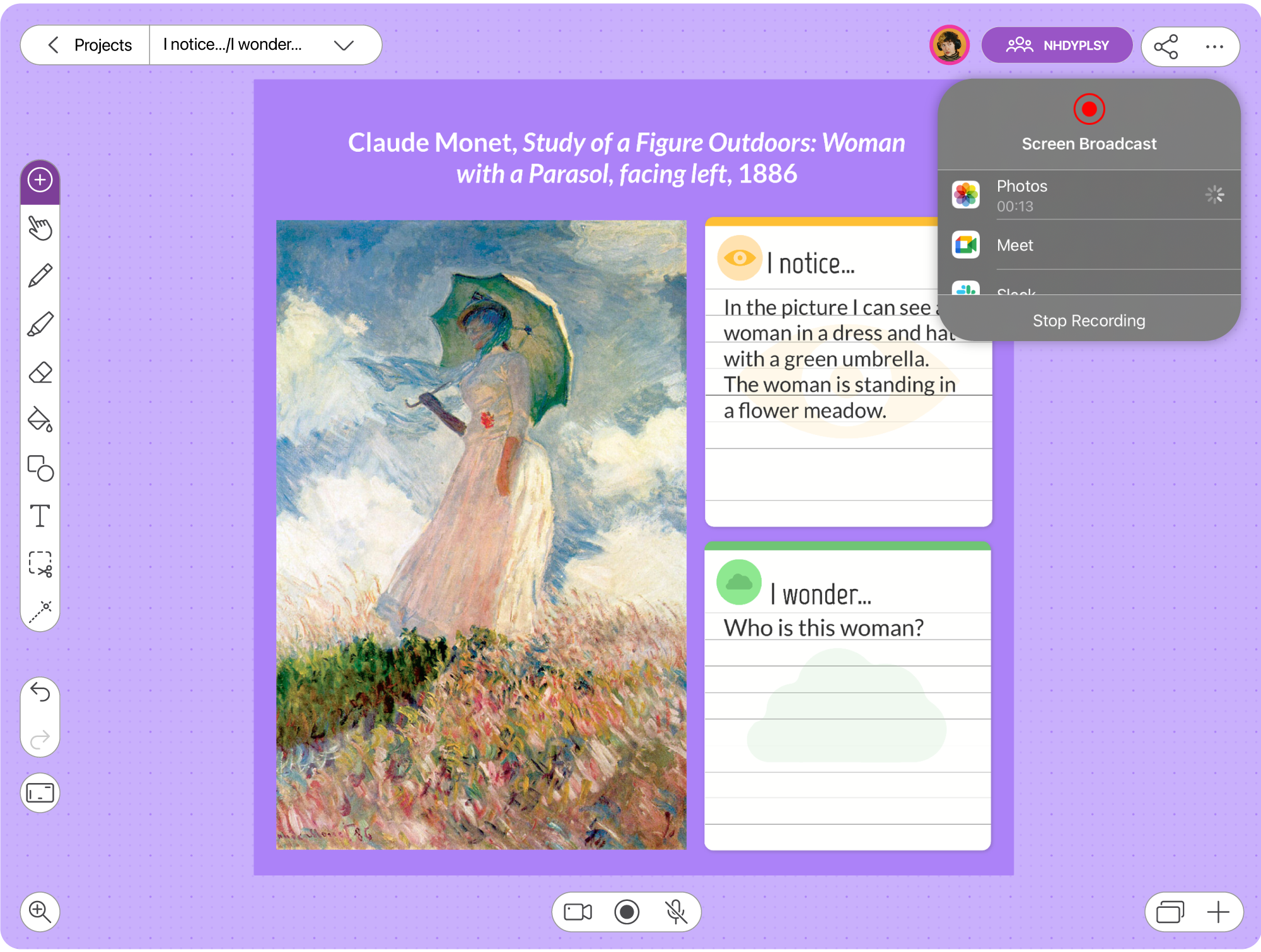
Task: Click the 00:13 recording timer
Action: pyautogui.click(x=1014, y=206)
